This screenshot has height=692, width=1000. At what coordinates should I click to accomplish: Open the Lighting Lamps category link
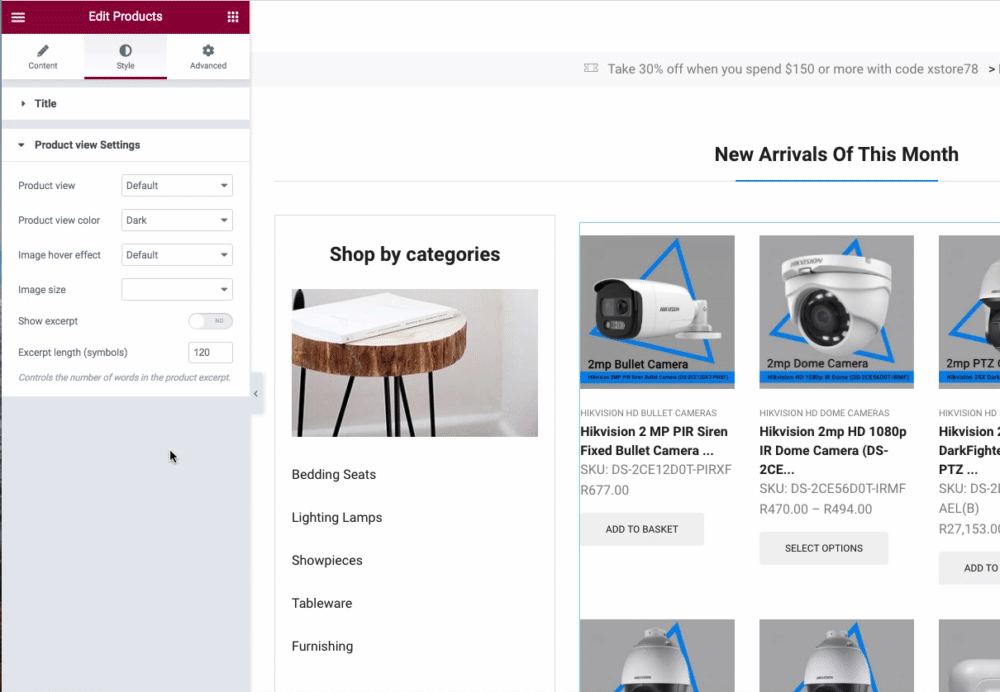click(x=337, y=517)
